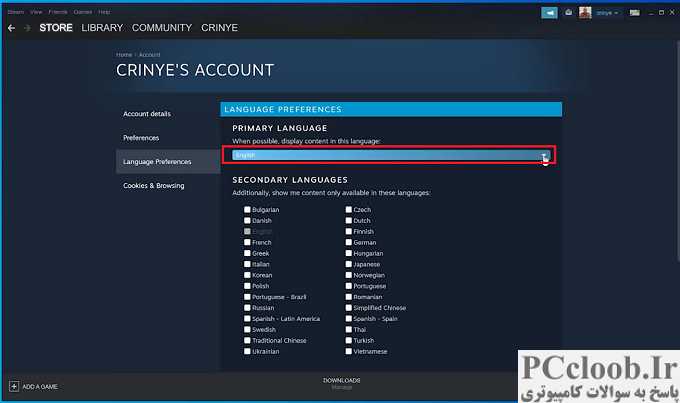Click the Home breadcrumb link
This screenshot has width=680, height=403.
point(124,55)
